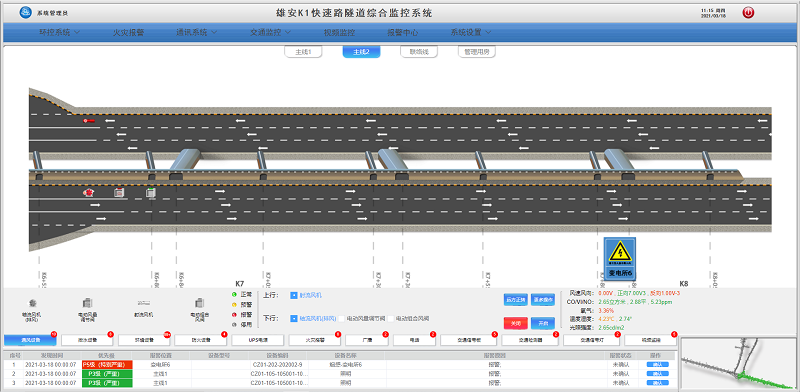Click the red power logout icon
This screenshot has width=800, height=392.
[x=748, y=13]
